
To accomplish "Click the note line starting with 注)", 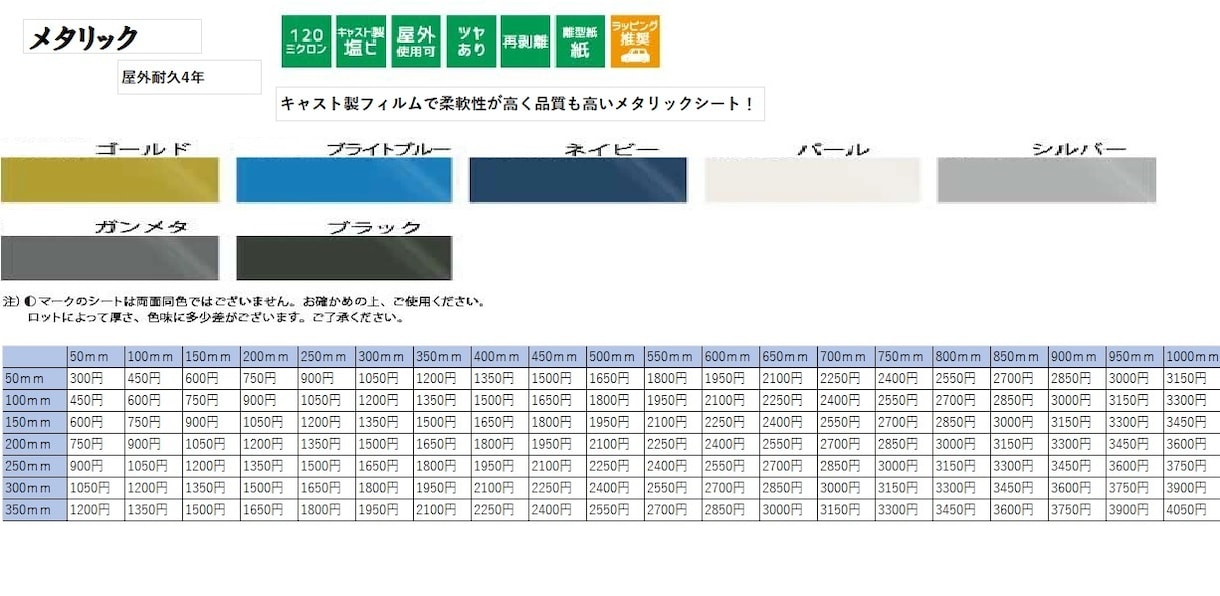I will pyautogui.click(x=245, y=301).
